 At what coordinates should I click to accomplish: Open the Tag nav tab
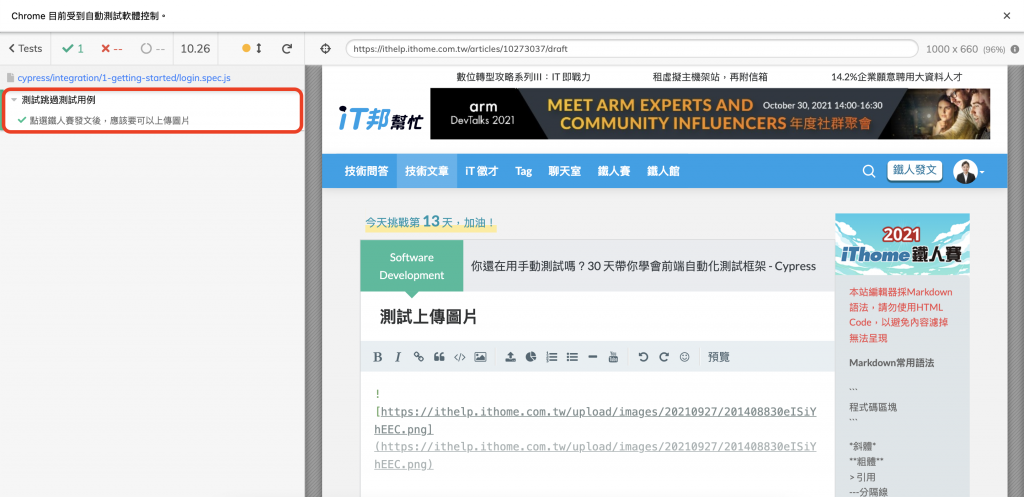pyautogui.click(x=523, y=171)
